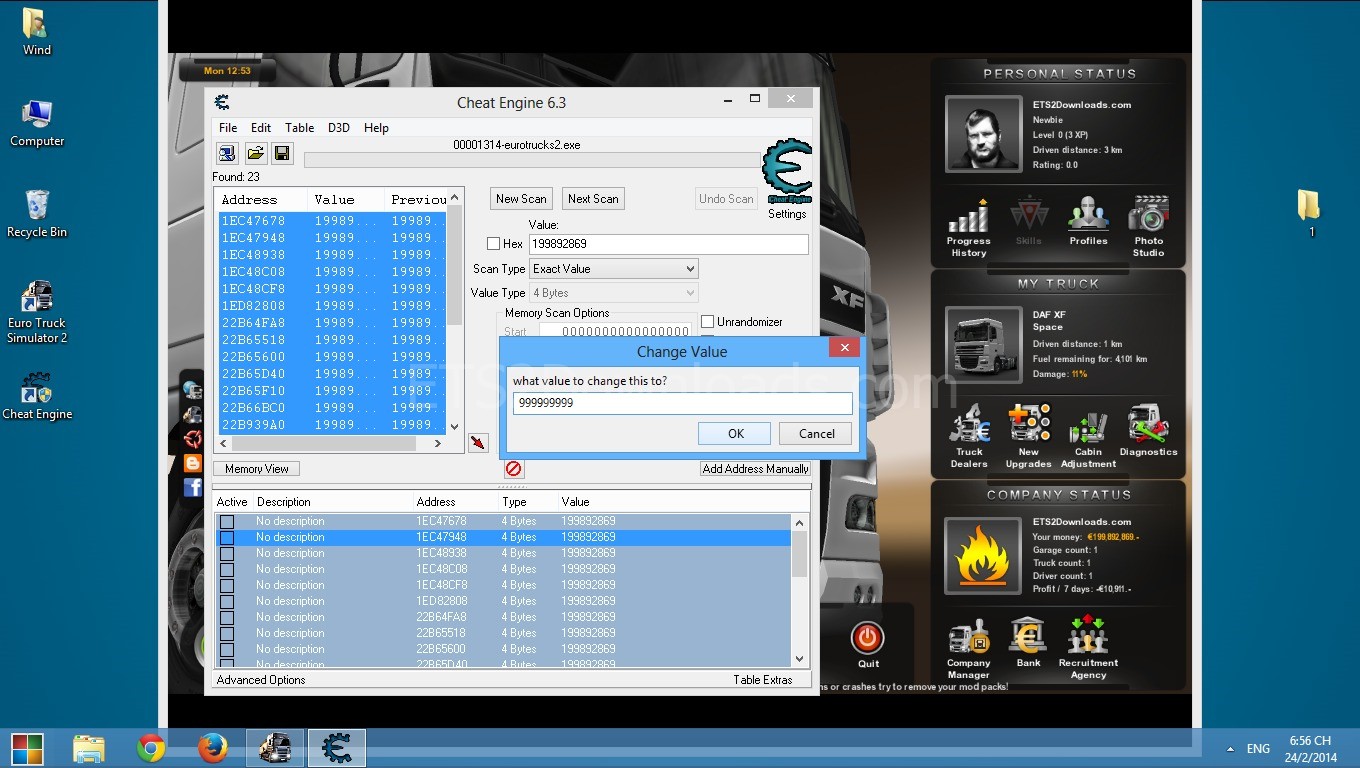Open the D3D menu
The width and height of the screenshot is (1360, 768).
coord(339,128)
